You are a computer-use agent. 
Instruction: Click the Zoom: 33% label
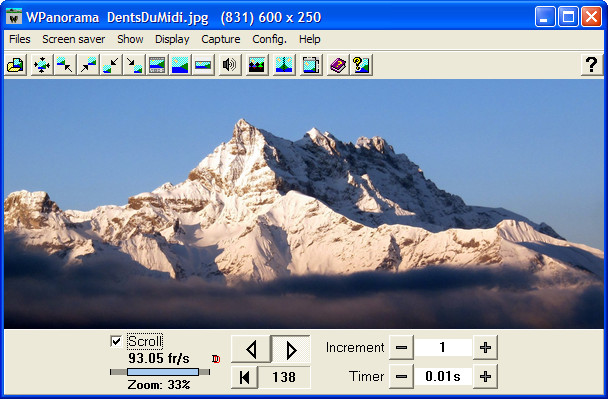click(x=159, y=385)
